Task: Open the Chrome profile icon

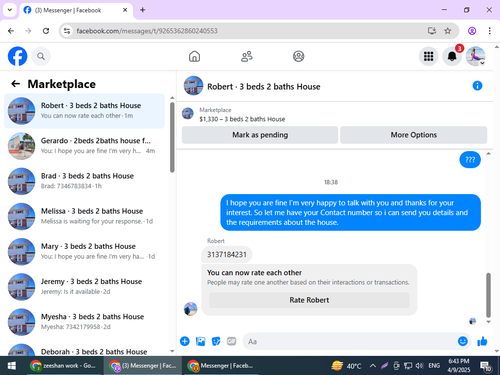Action: tap(472, 31)
